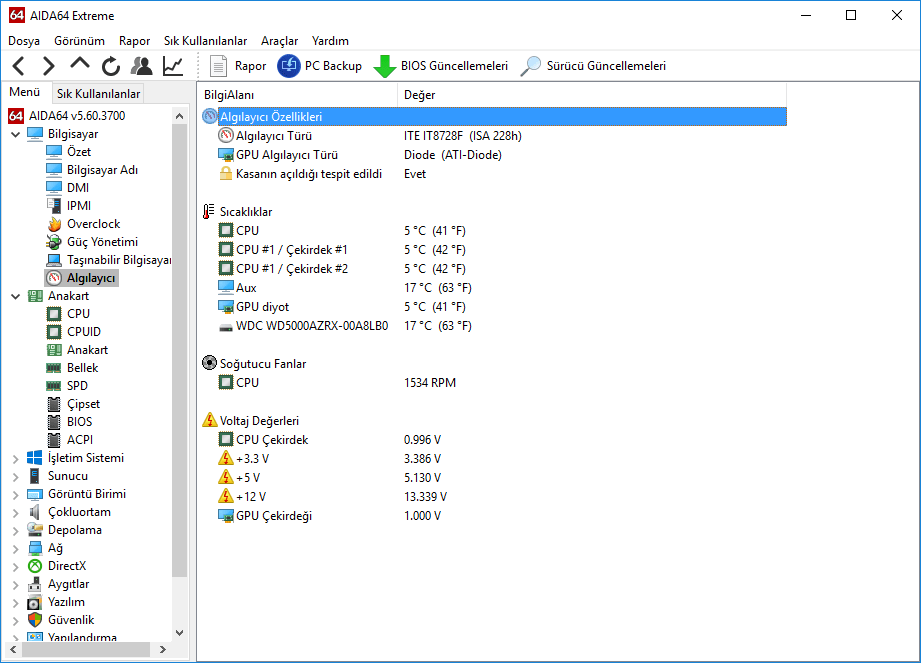Click the Windows logo İşletim Sistemi icon

[x=35, y=458]
